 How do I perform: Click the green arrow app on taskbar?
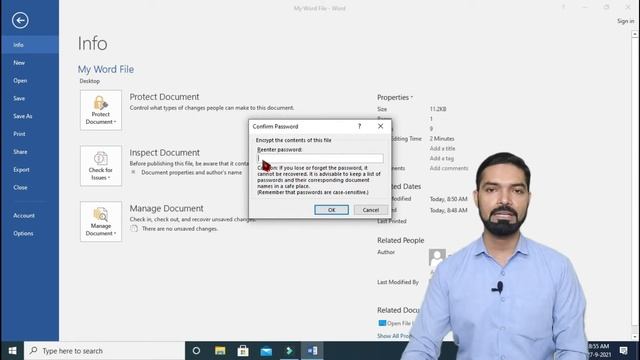click(289, 351)
